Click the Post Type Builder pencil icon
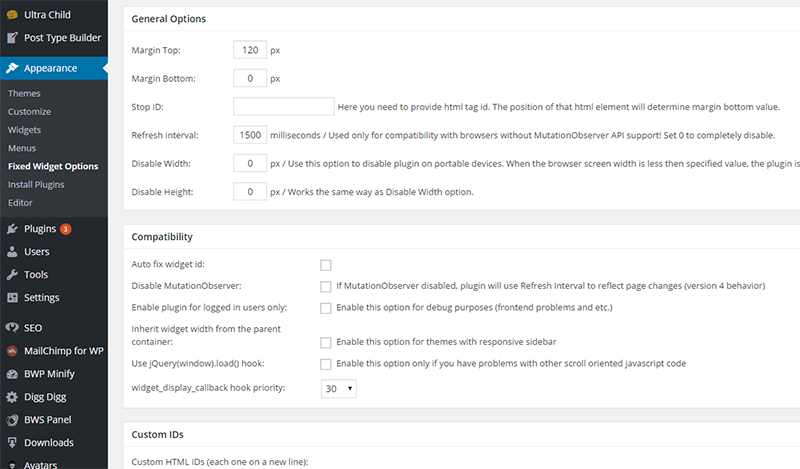800x469 pixels. point(12,38)
